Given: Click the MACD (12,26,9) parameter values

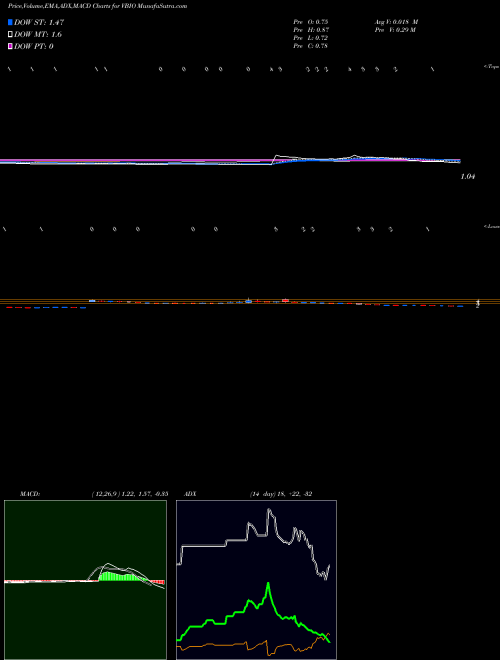Looking at the screenshot, I should 130,494.
